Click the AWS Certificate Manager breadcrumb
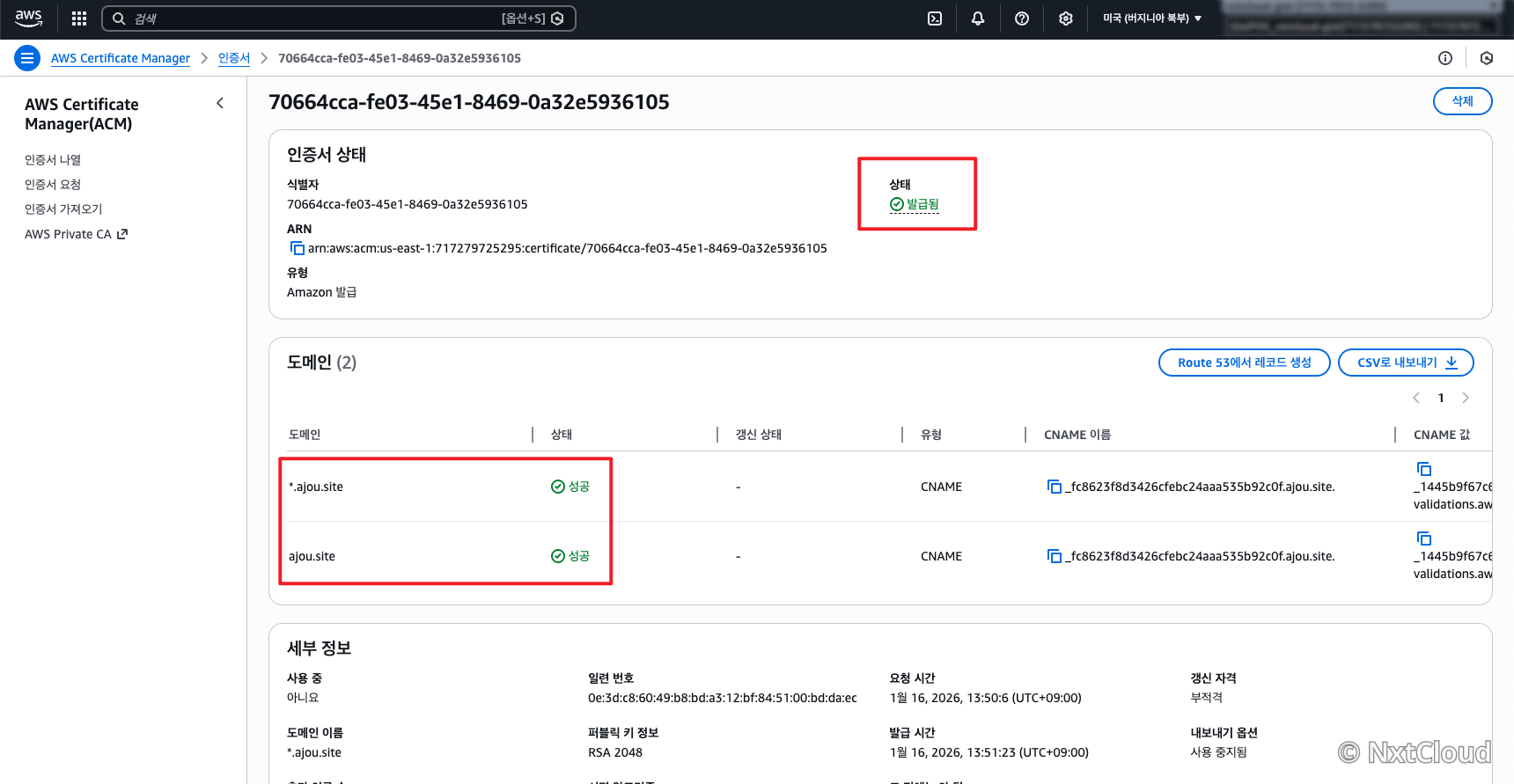Screen dimensions: 1514x784 (x=121, y=58)
